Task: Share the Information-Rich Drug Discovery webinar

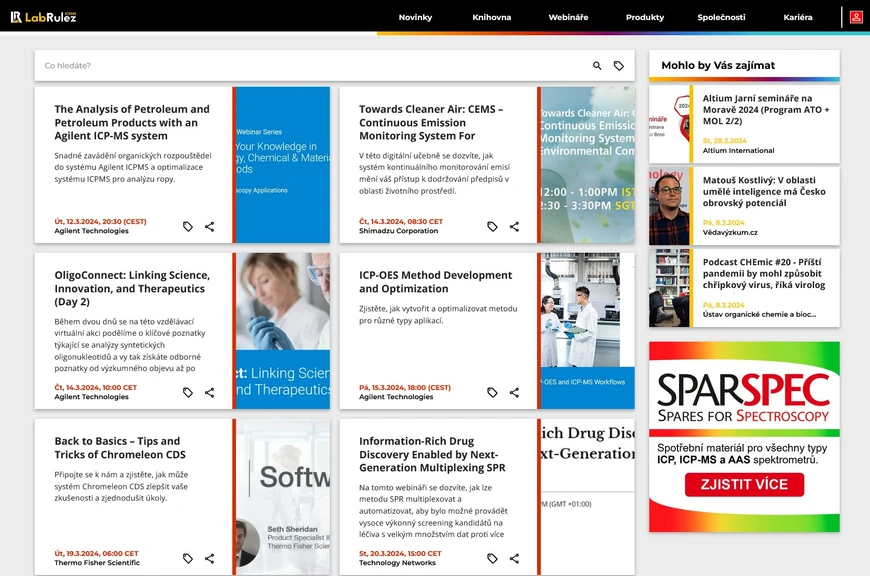Action: (514, 558)
